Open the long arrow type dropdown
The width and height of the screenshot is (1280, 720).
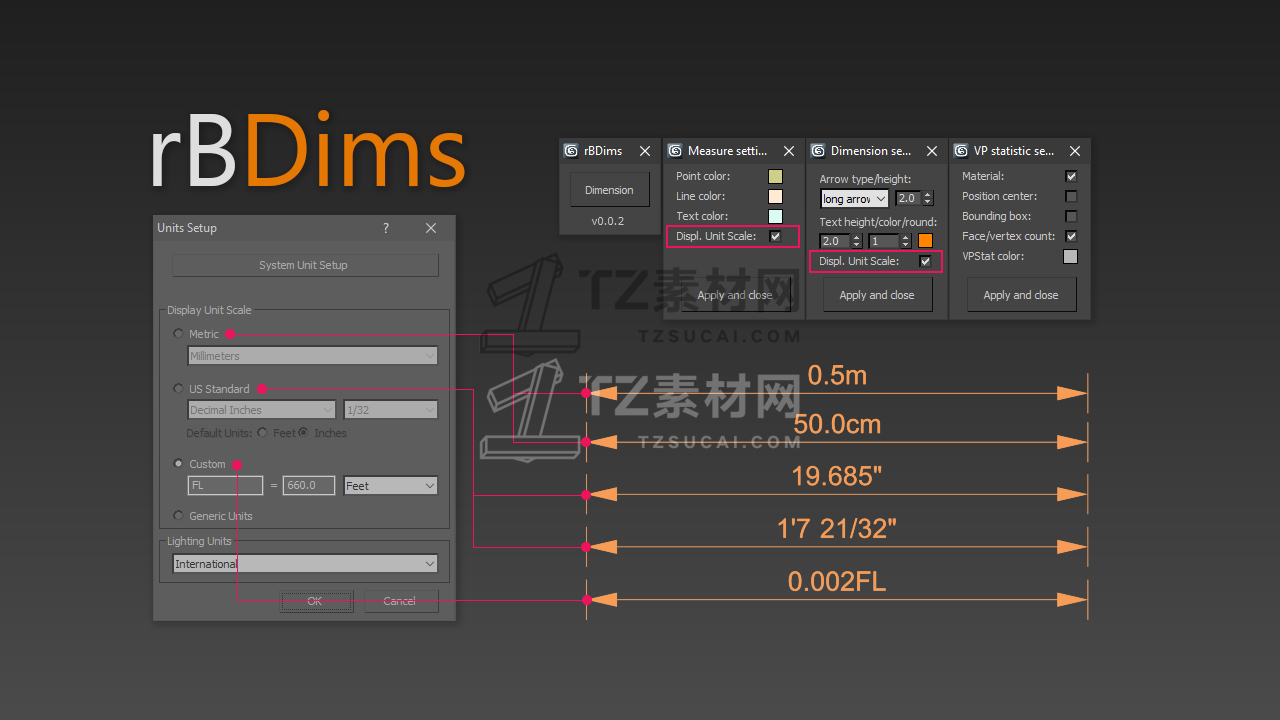pyautogui.click(x=854, y=199)
